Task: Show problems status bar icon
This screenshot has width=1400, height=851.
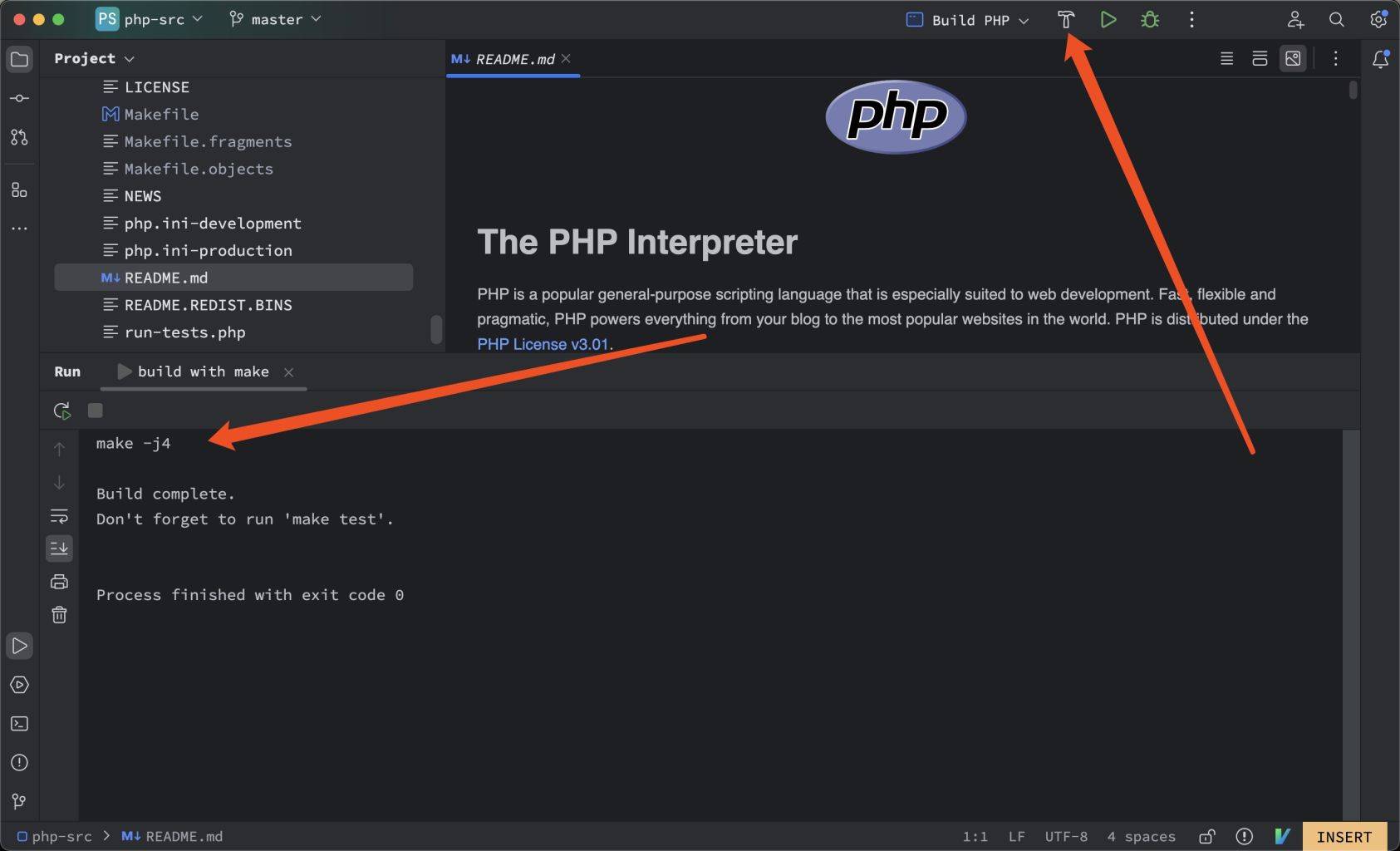Action: tap(1244, 837)
